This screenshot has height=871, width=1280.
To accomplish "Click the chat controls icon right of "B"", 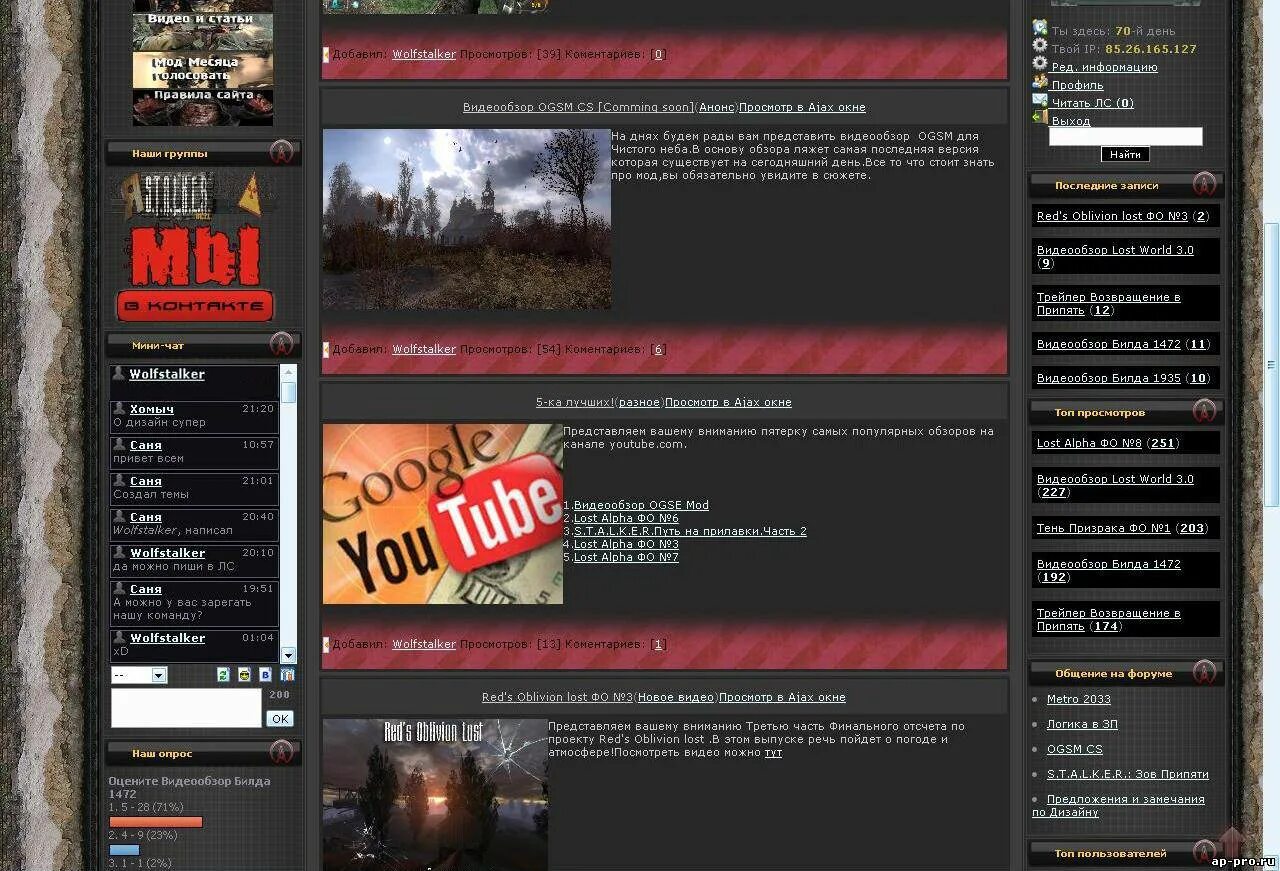I will tap(288, 675).
